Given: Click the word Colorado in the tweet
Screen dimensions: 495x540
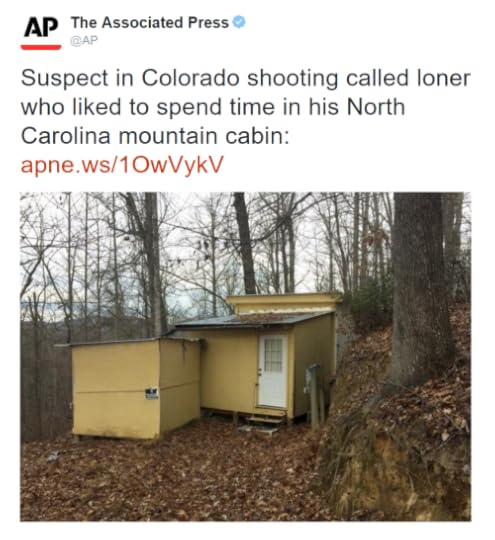Looking at the screenshot, I should pyautogui.click(x=190, y=79).
